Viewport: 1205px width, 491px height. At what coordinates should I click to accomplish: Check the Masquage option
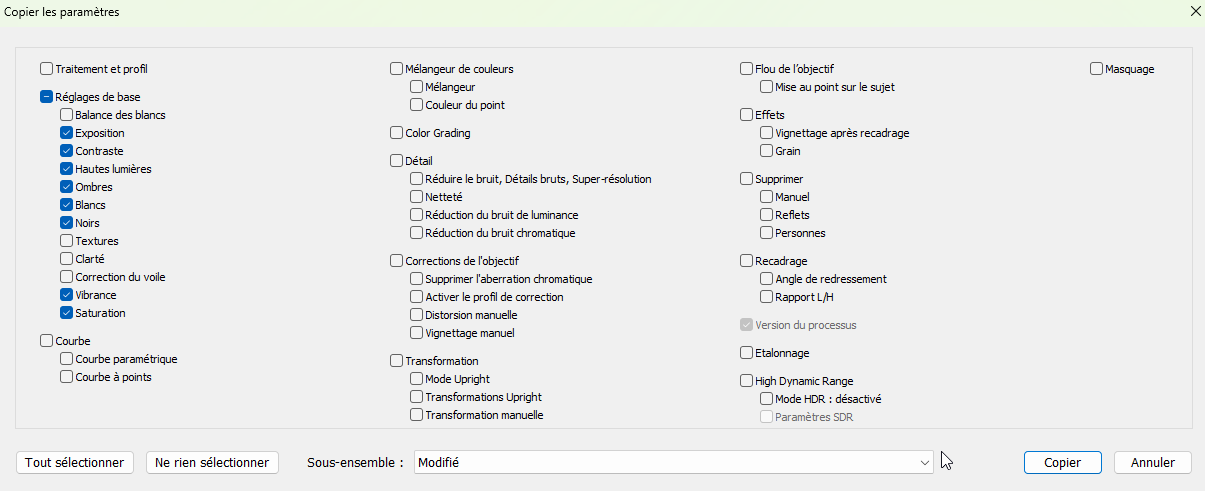pos(1096,69)
